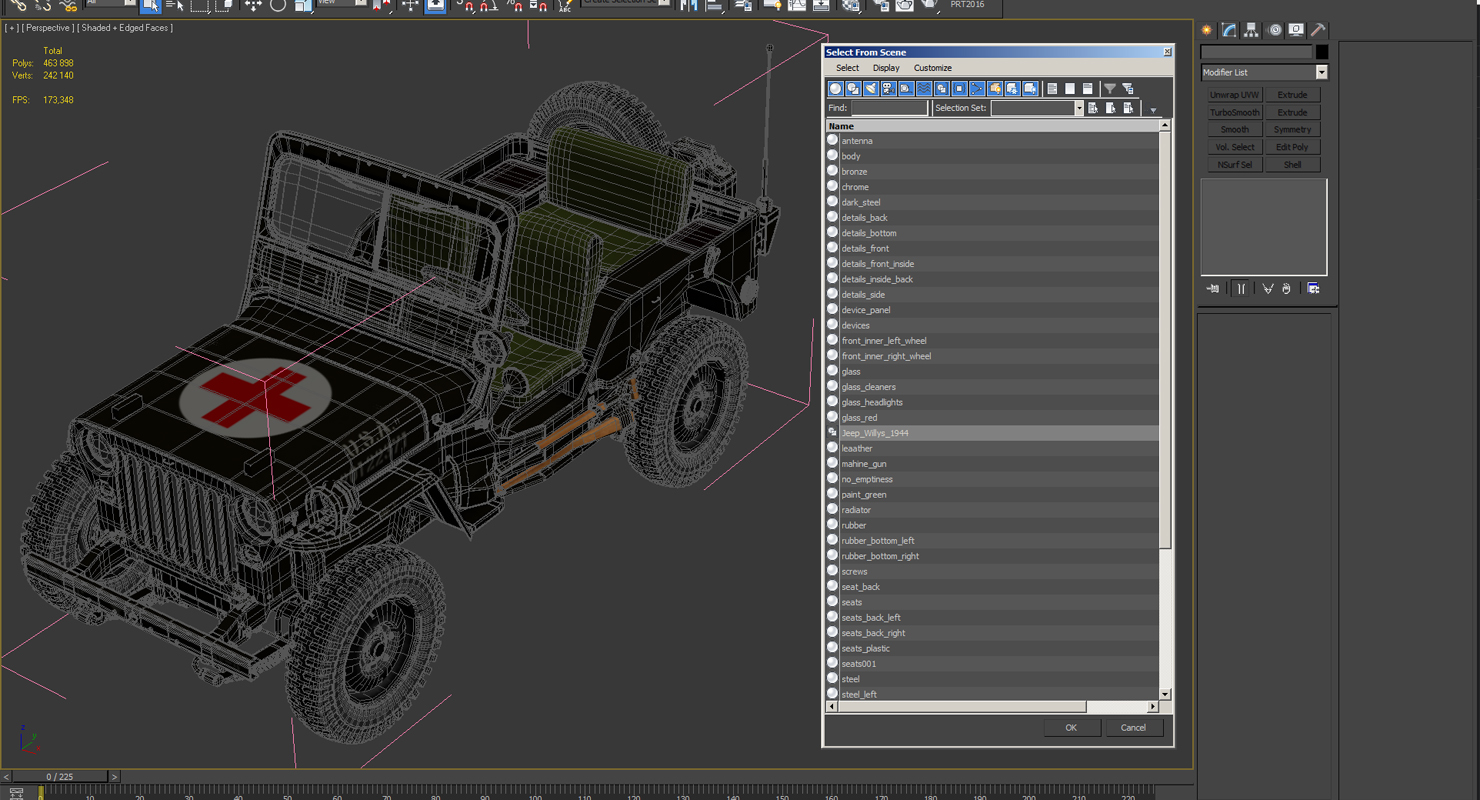
Task: Toggle Display Cameras filter icon
Action: pos(889,89)
